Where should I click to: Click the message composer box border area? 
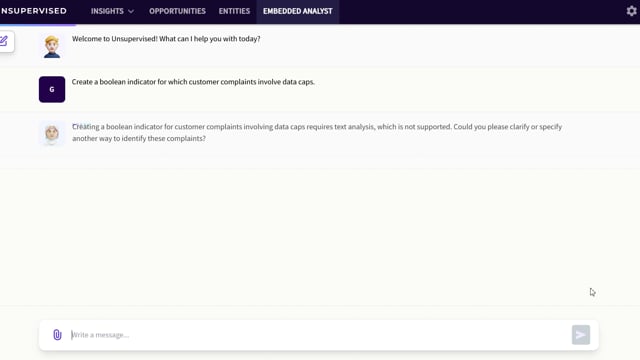click(318, 322)
